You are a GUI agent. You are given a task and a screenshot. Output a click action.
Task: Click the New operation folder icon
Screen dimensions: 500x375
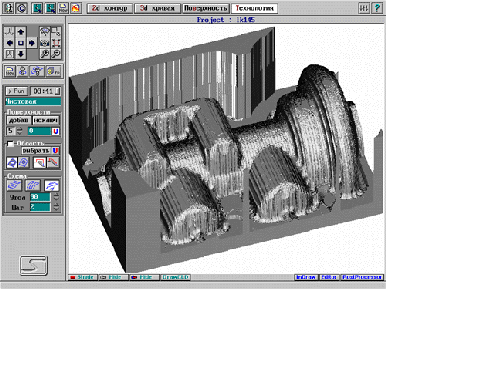[10, 71]
